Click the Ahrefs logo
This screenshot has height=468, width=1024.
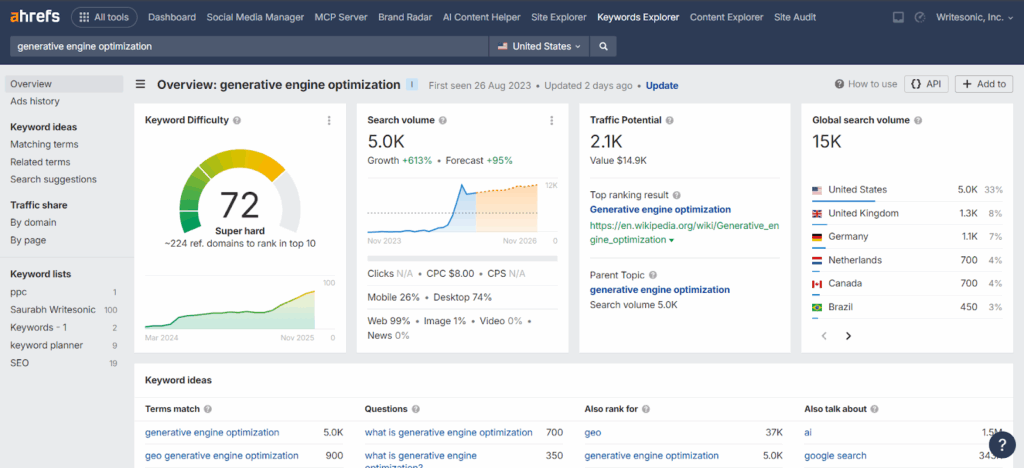(34, 17)
